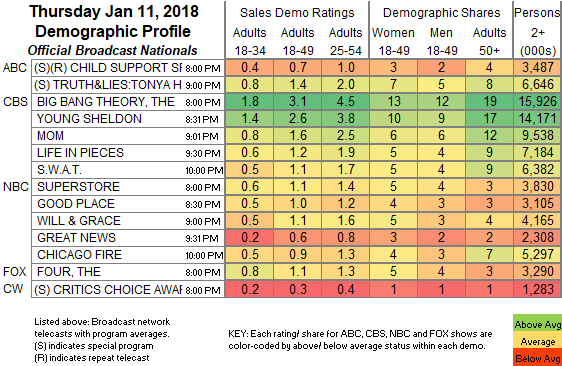Select the CBS network label
The height and width of the screenshot is (366, 562).
click(x=15, y=102)
